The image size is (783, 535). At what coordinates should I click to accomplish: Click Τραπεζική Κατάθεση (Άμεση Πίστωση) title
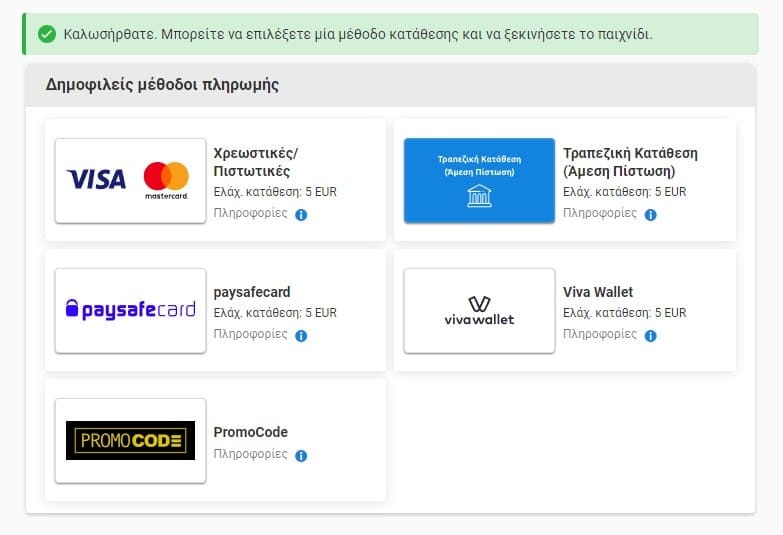point(630,162)
